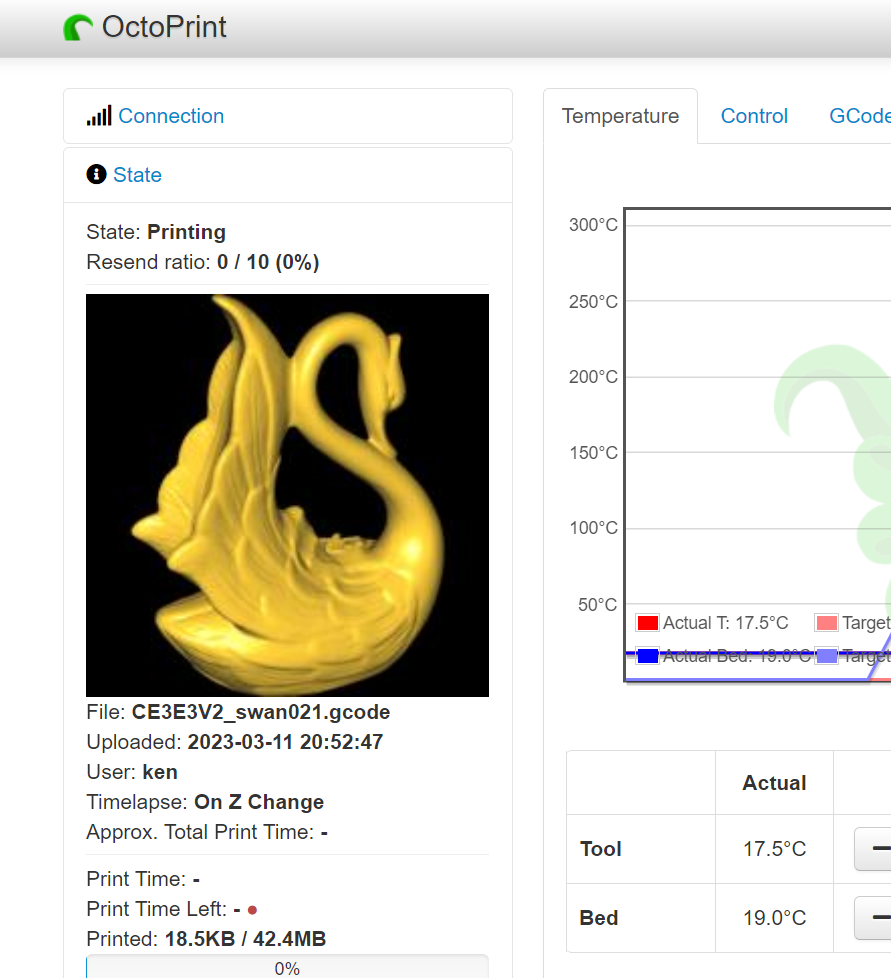Switch to the GCode tab
The image size is (891, 978).
coord(860,116)
